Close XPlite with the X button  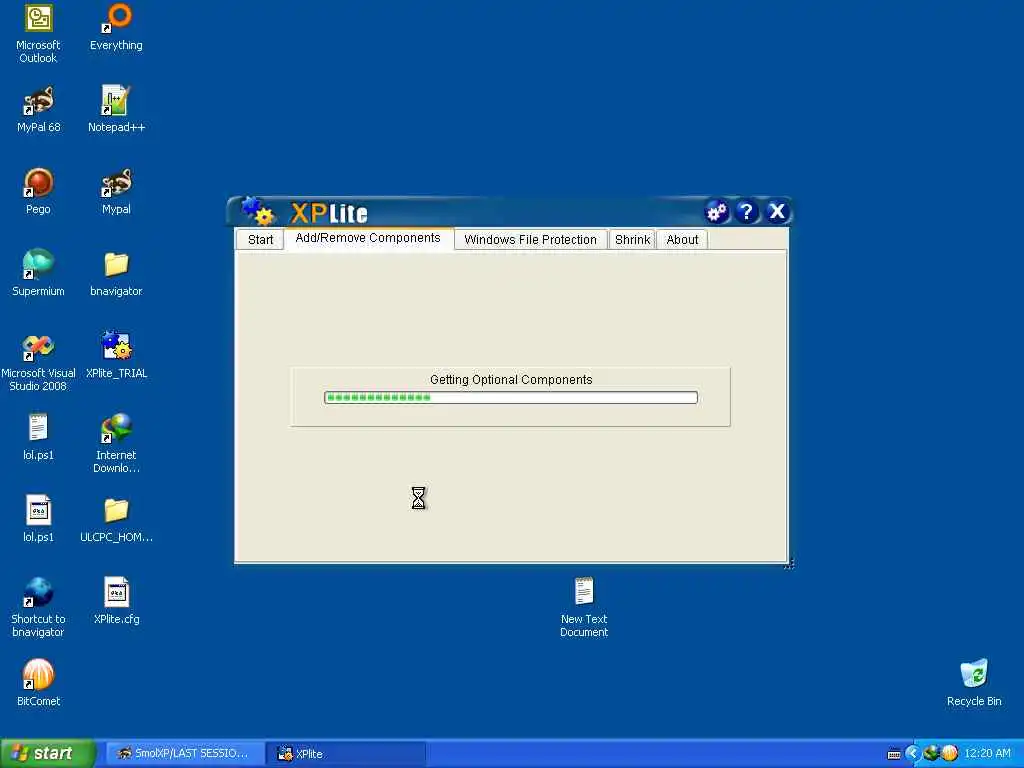777,212
